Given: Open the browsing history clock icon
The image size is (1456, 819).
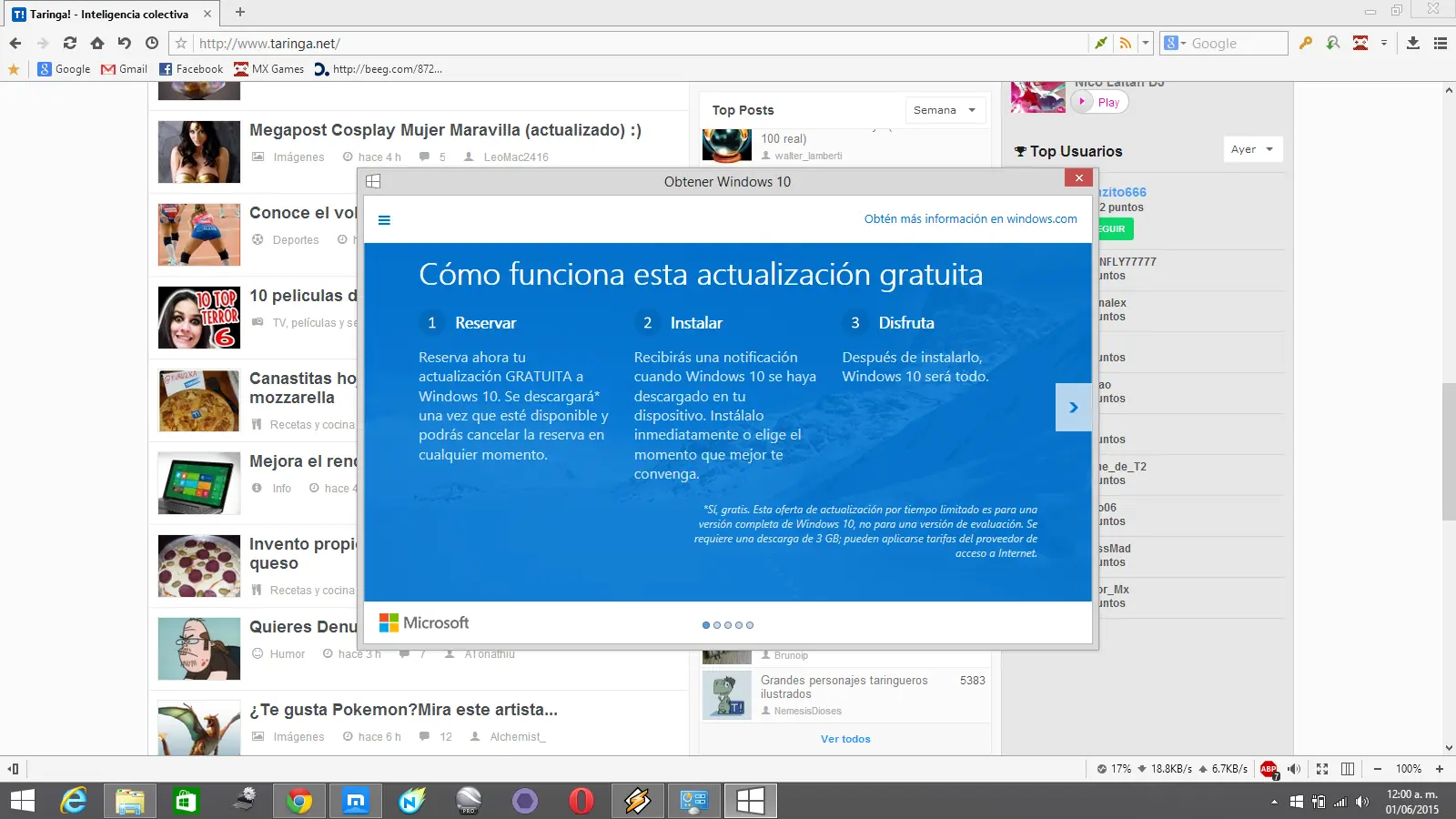Looking at the screenshot, I should [x=152, y=43].
